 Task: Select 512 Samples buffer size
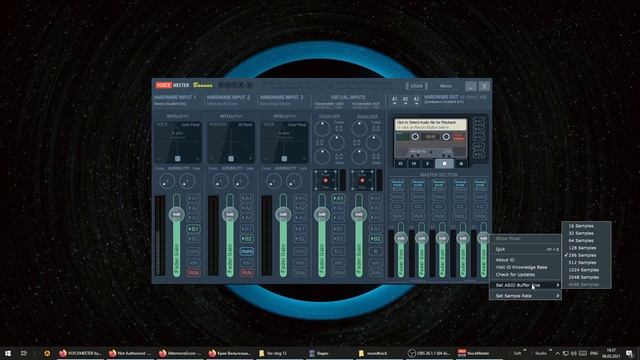point(586,262)
